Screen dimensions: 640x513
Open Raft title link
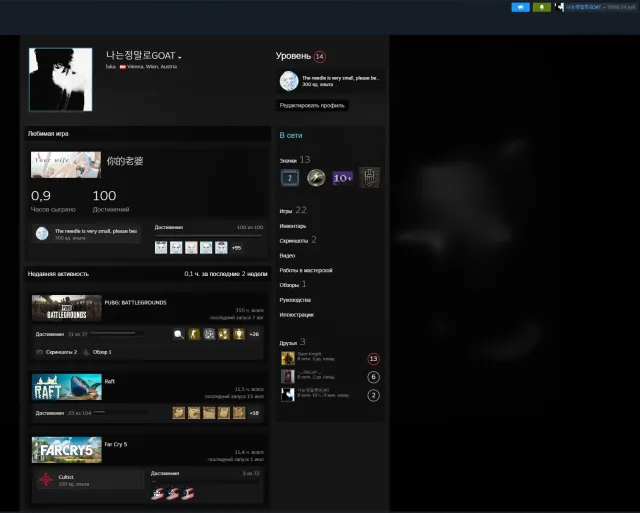[x=109, y=382]
